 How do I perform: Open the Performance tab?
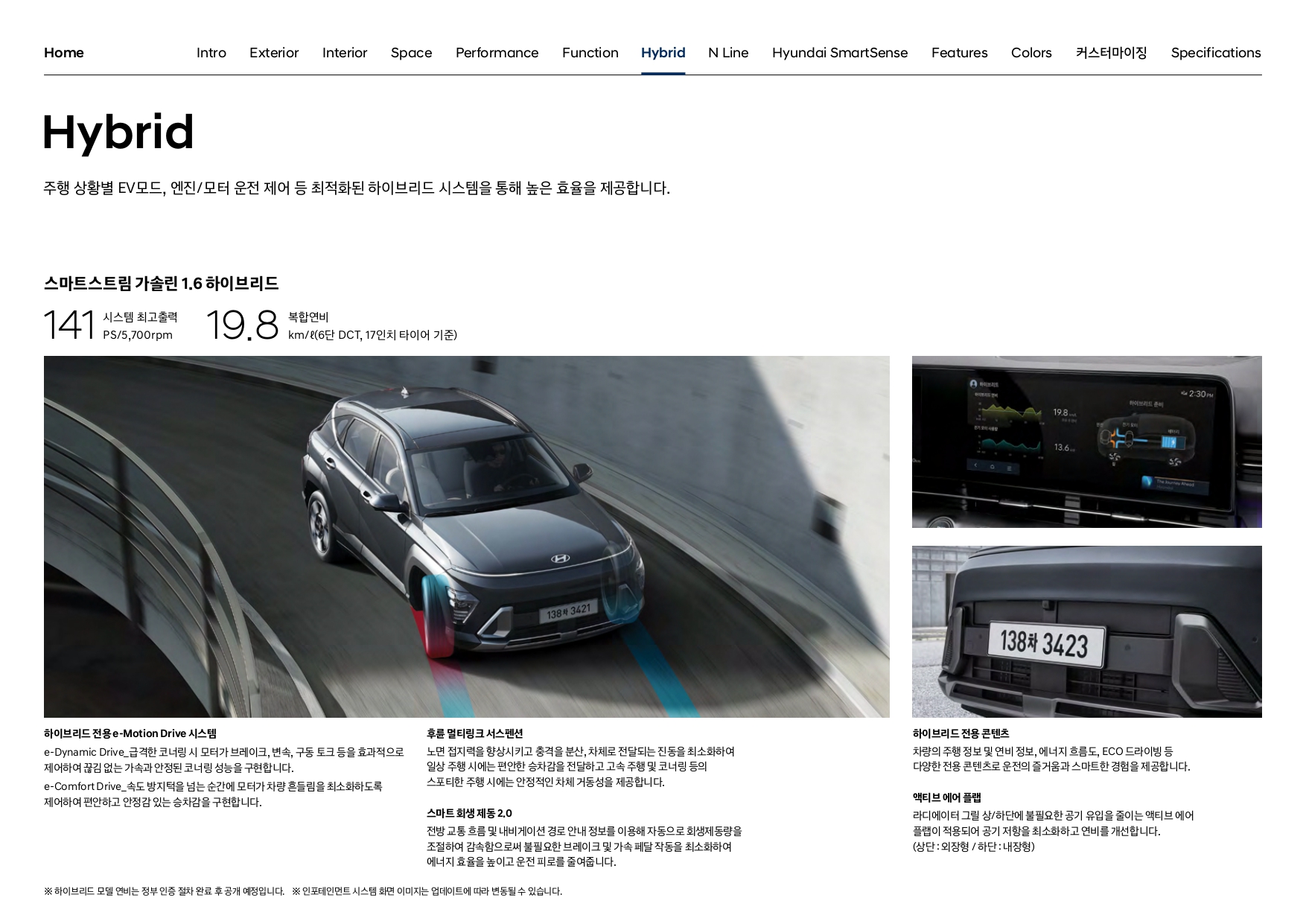tap(497, 53)
